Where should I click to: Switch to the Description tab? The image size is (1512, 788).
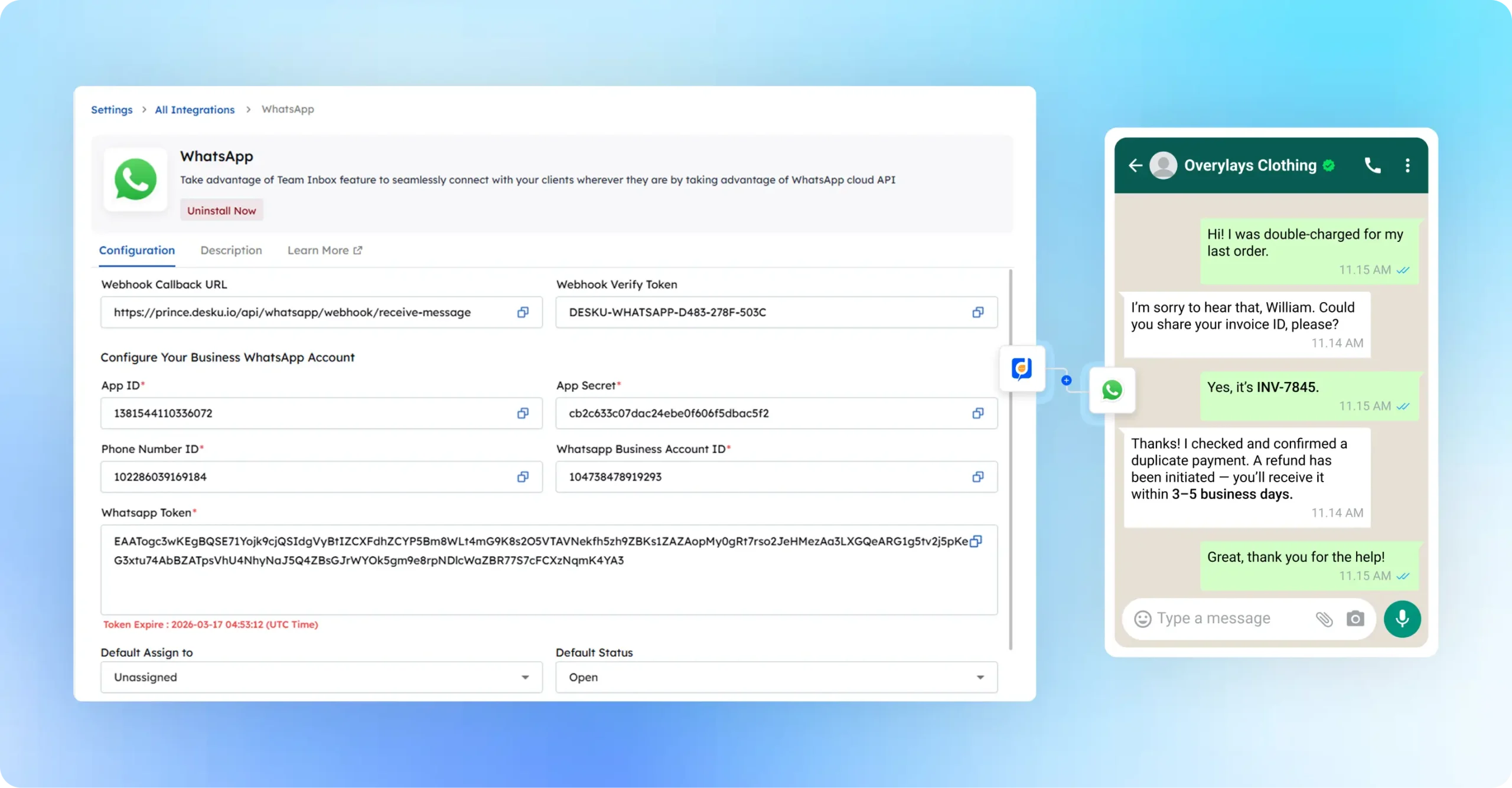coord(231,250)
